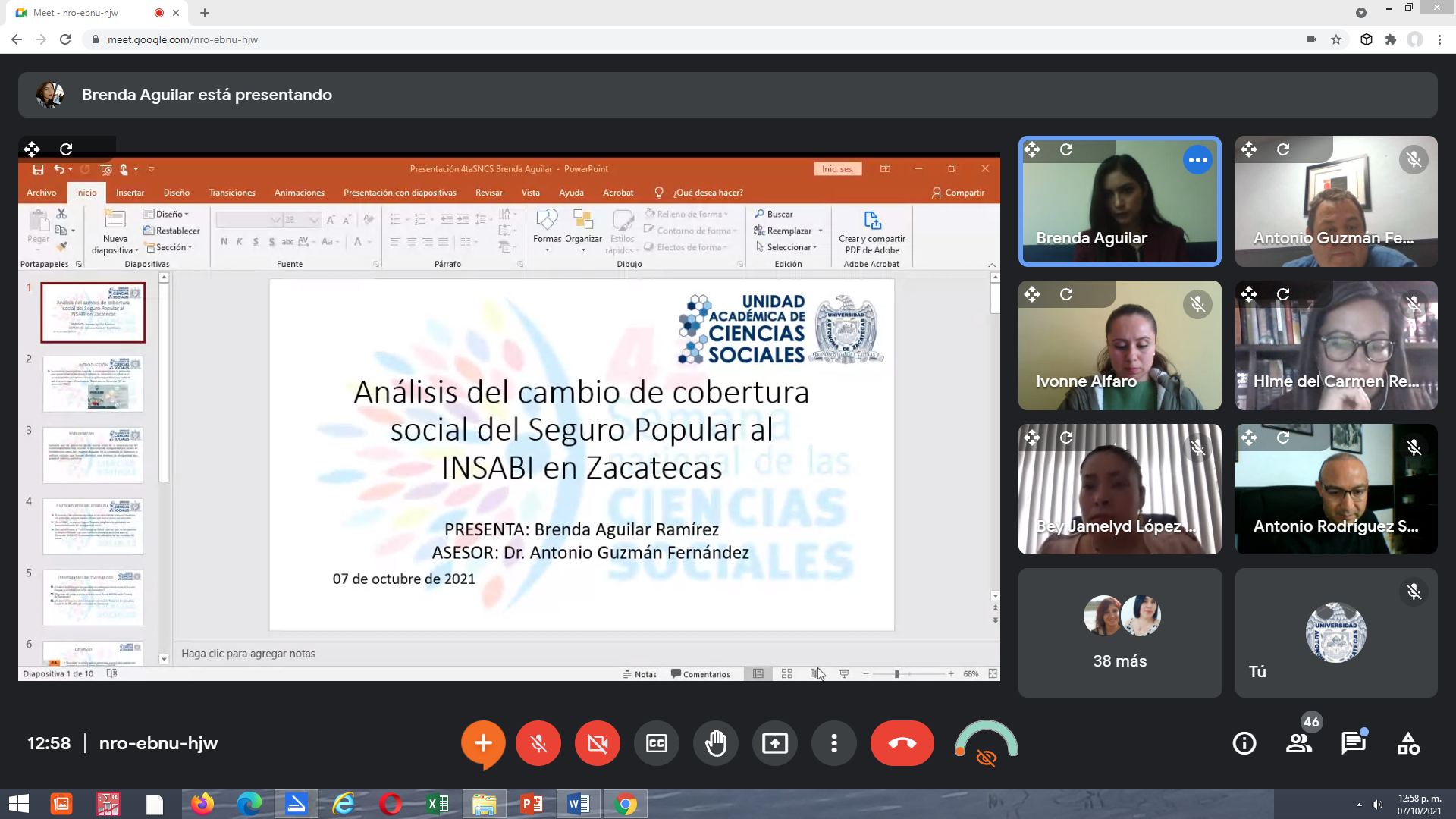Open Firefox from the taskbar
The height and width of the screenshot is (819, 1456).
pyautogui.click(x=202, y=804)
